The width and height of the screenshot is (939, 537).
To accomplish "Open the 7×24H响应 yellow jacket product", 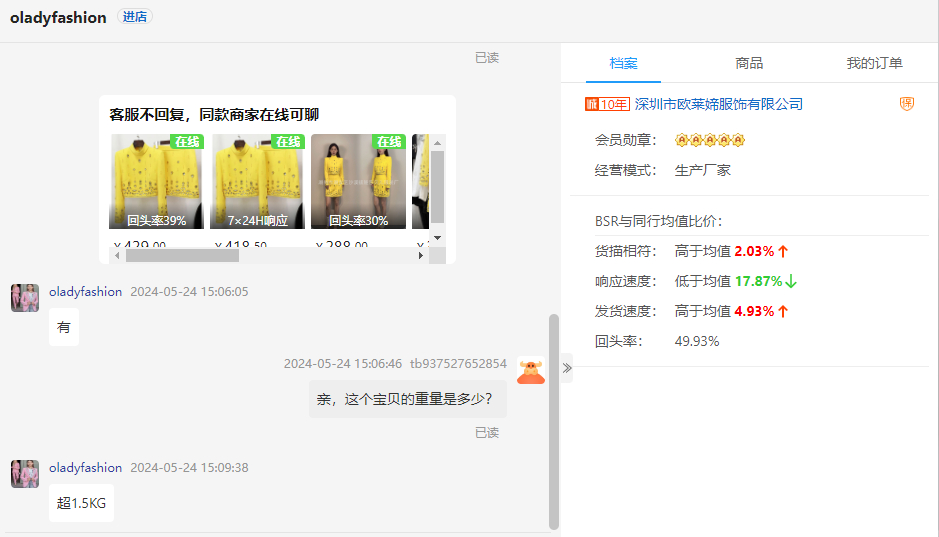I will pos(257,182).
